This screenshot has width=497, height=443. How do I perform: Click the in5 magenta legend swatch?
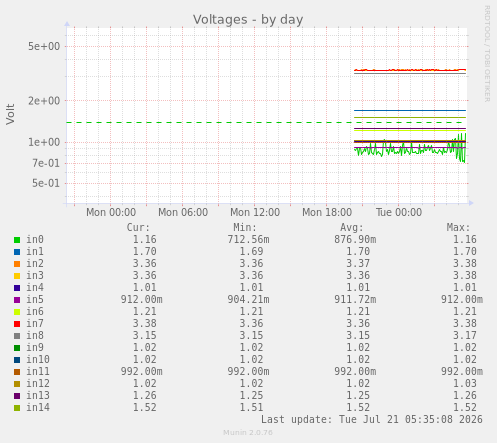(x=17, y=300)
